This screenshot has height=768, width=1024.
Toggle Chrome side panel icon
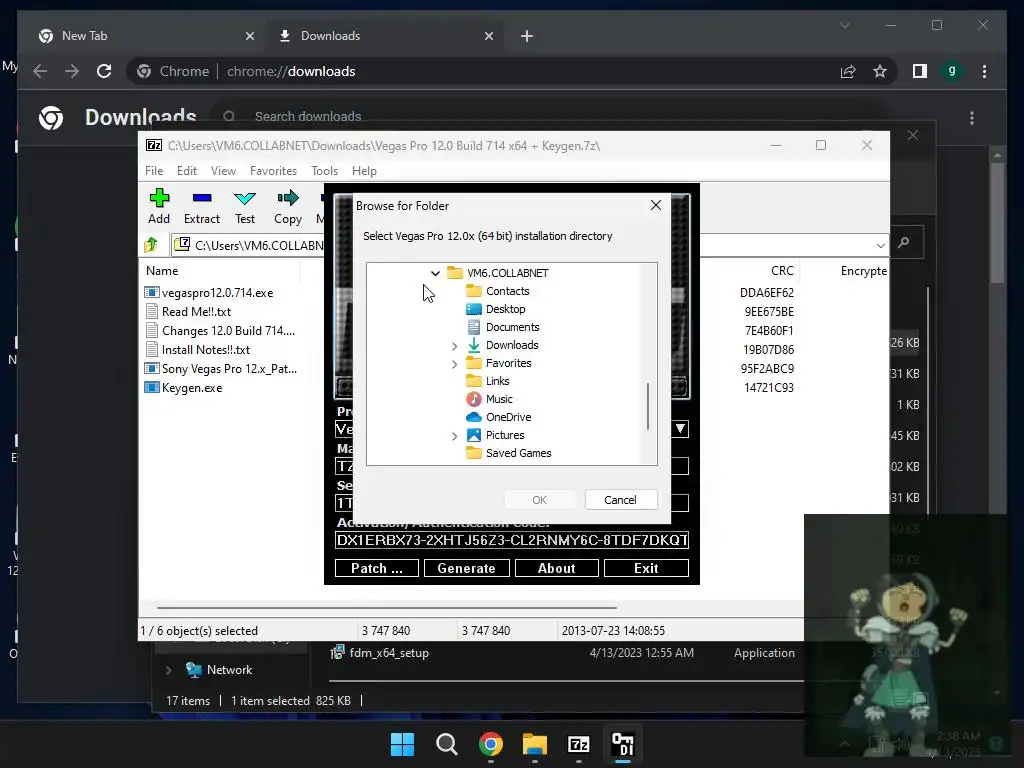[920, 71]
